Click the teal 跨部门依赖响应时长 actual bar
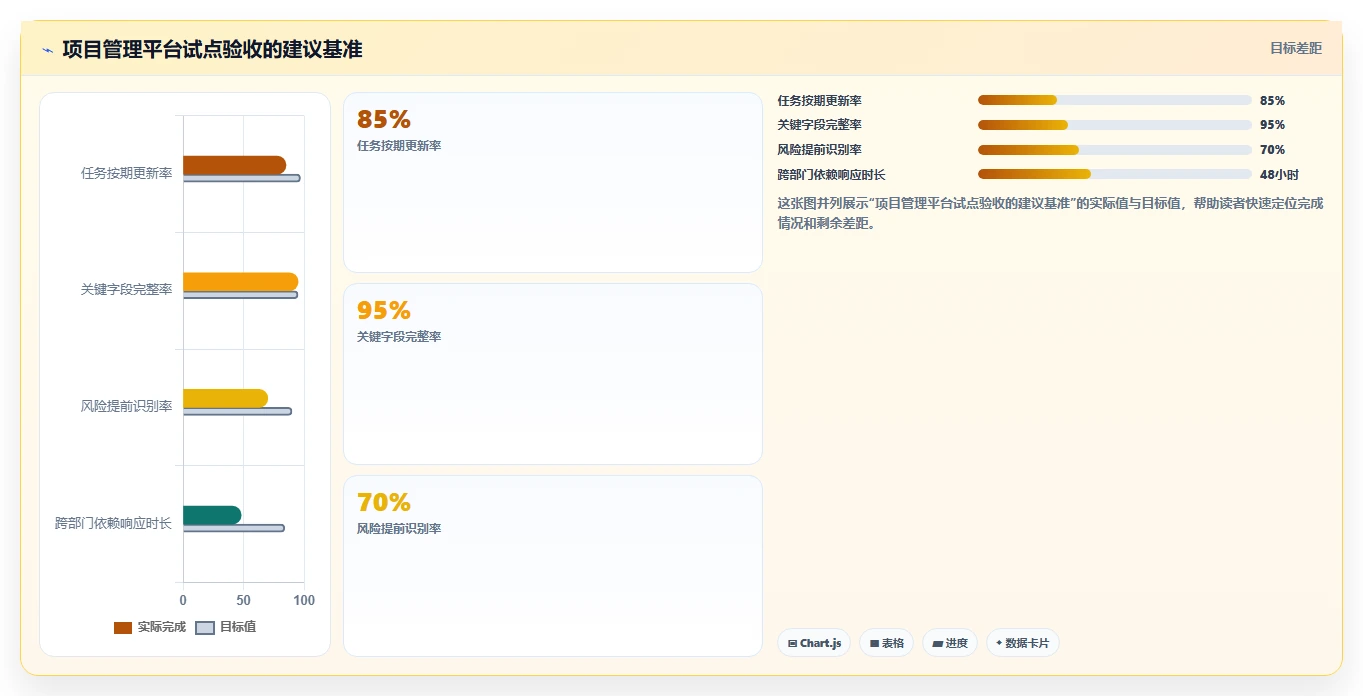1363x696 pixels. [212, 515]
